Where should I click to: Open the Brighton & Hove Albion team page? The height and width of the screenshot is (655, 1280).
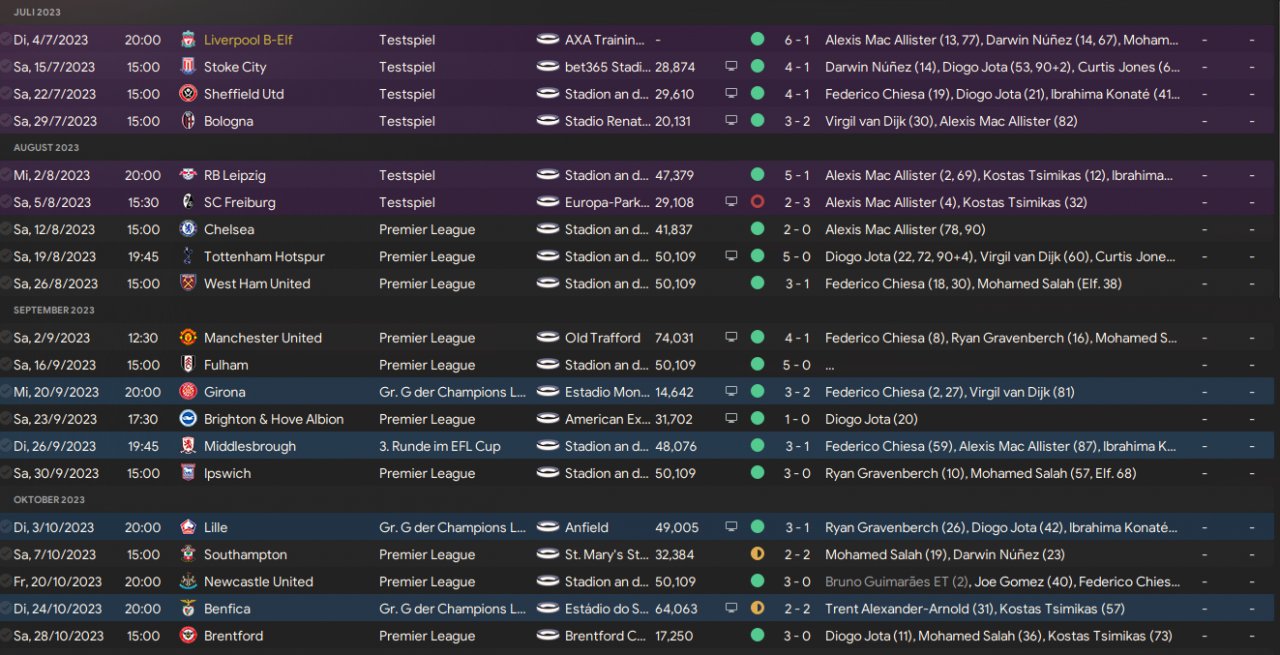(x=273, y=419)
